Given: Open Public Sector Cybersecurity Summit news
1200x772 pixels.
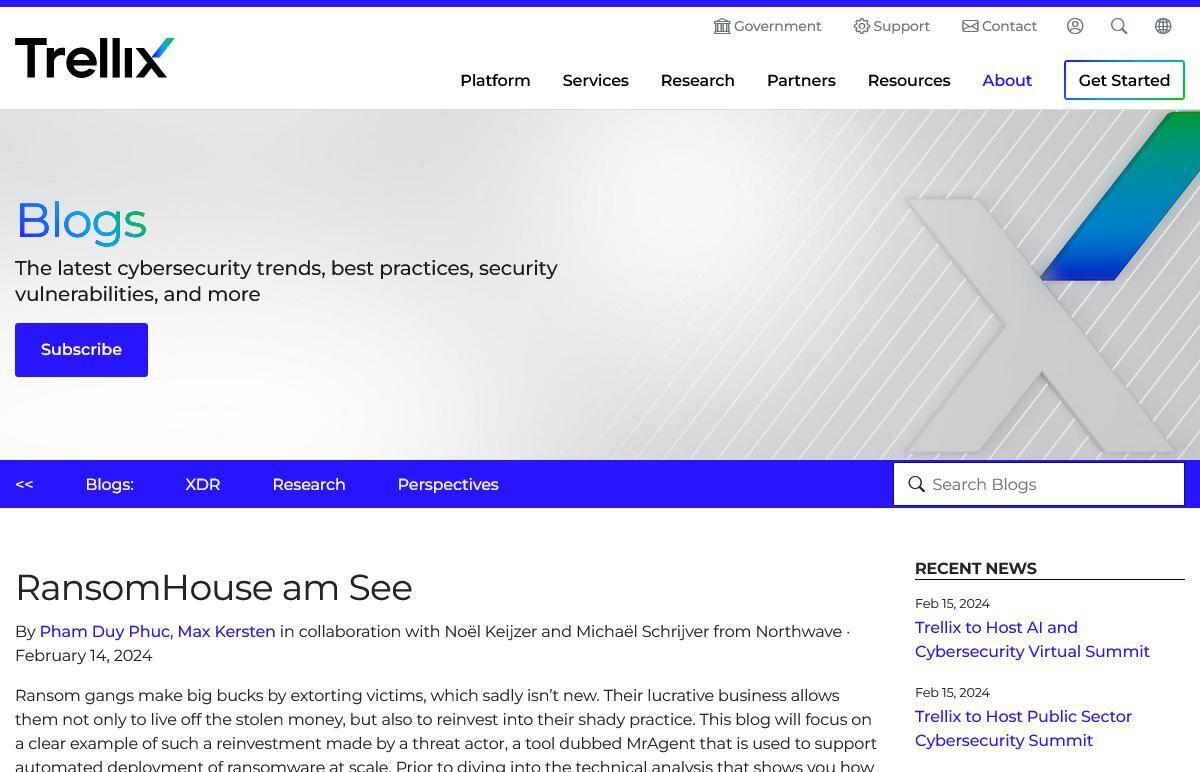Looking at the screenshot, I should point(1023,729).
